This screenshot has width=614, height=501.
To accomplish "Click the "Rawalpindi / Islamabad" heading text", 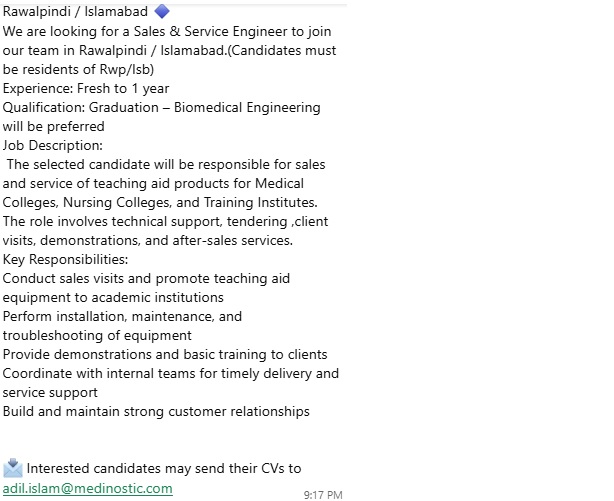I will pyautogui.click(x=75, y=12).
